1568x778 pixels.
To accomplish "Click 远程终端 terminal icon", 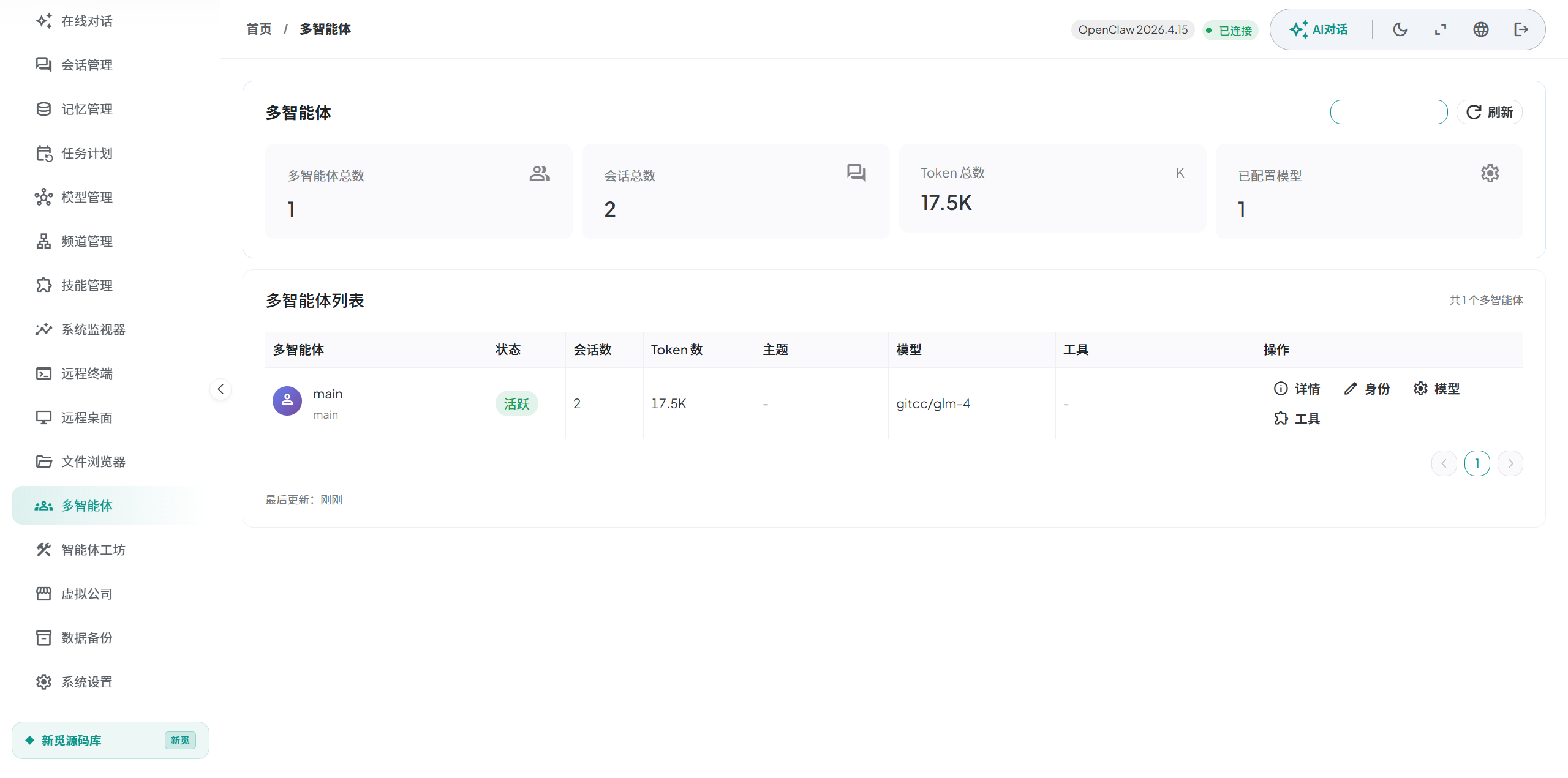I will click(43, 373).
